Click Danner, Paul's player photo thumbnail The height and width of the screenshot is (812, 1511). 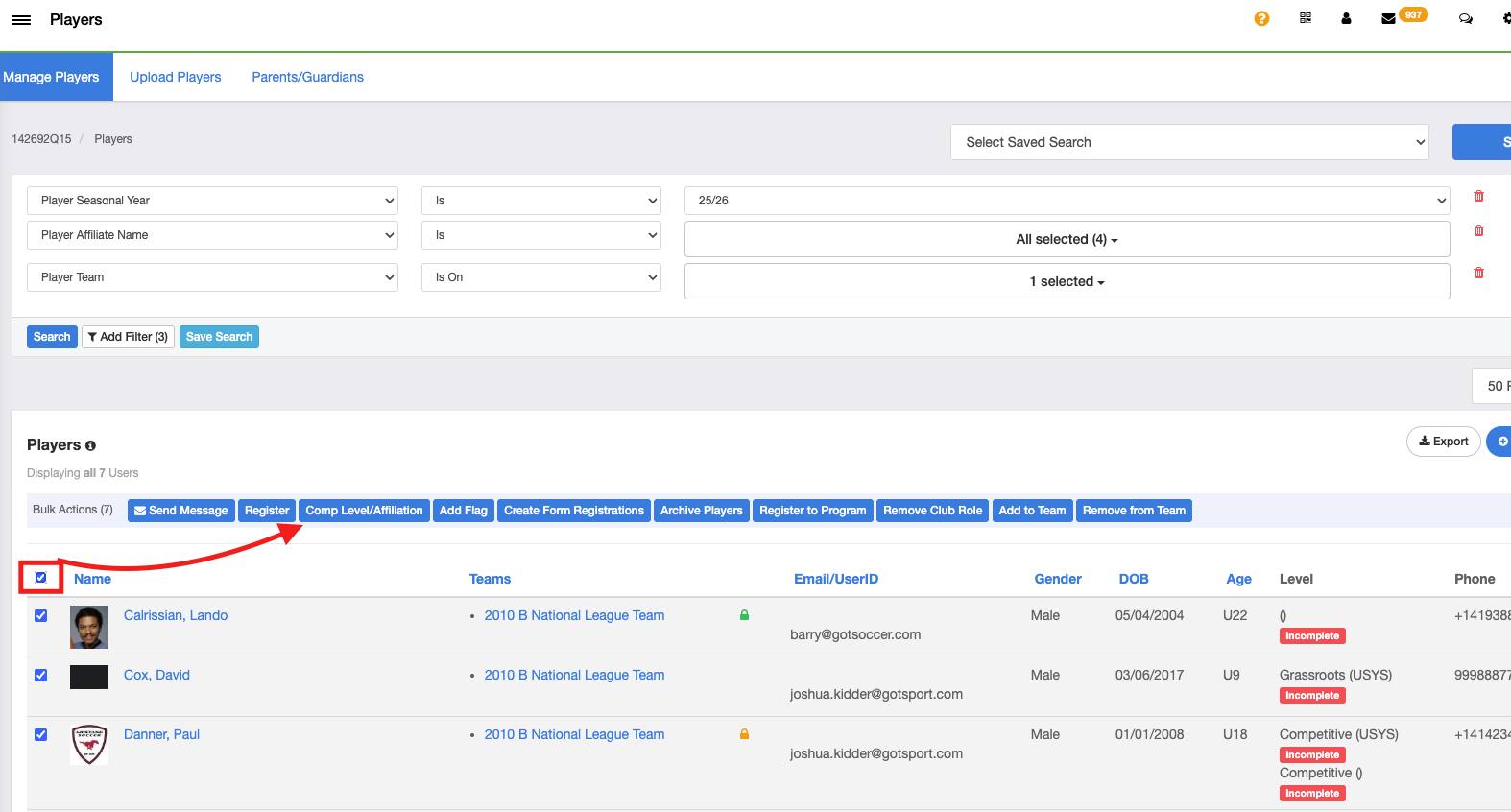[x=89, y=745]
